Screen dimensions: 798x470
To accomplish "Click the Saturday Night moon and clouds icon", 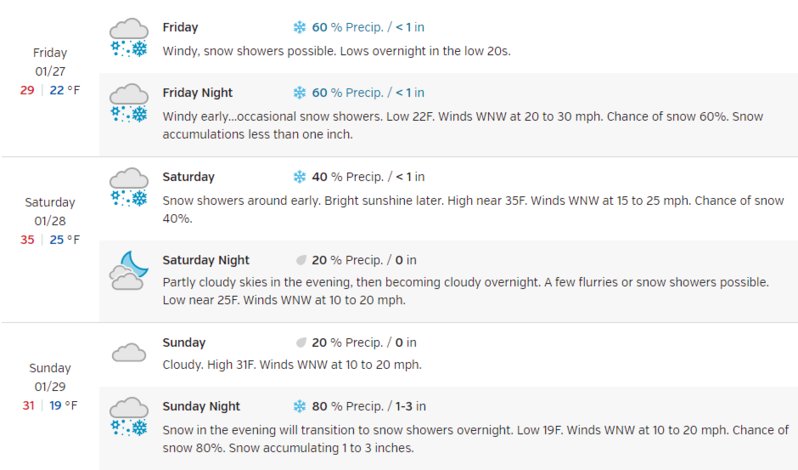I will (x=129, y=270).
